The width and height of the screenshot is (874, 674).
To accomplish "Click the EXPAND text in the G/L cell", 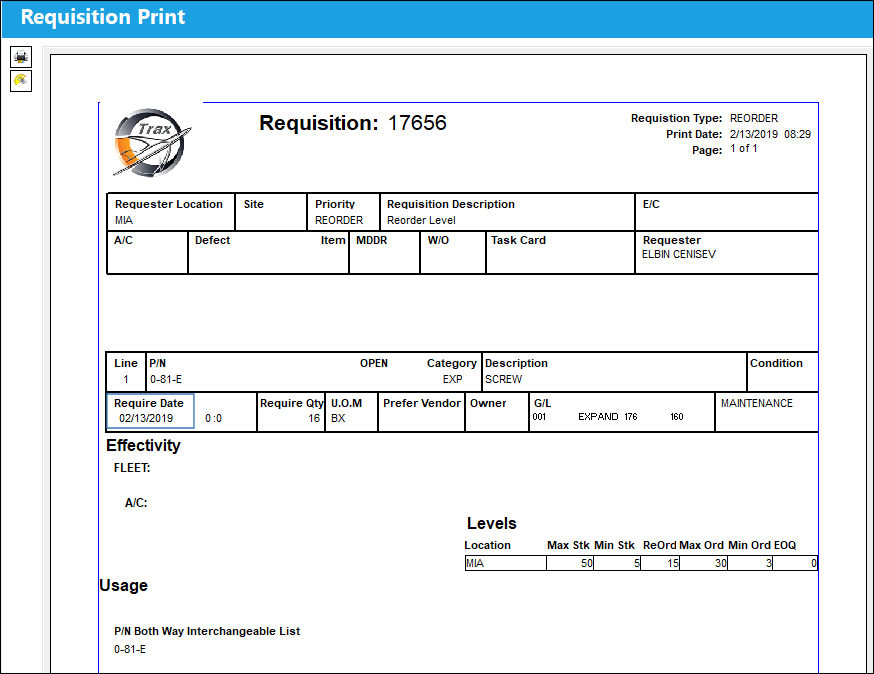I will pos(598,416).
